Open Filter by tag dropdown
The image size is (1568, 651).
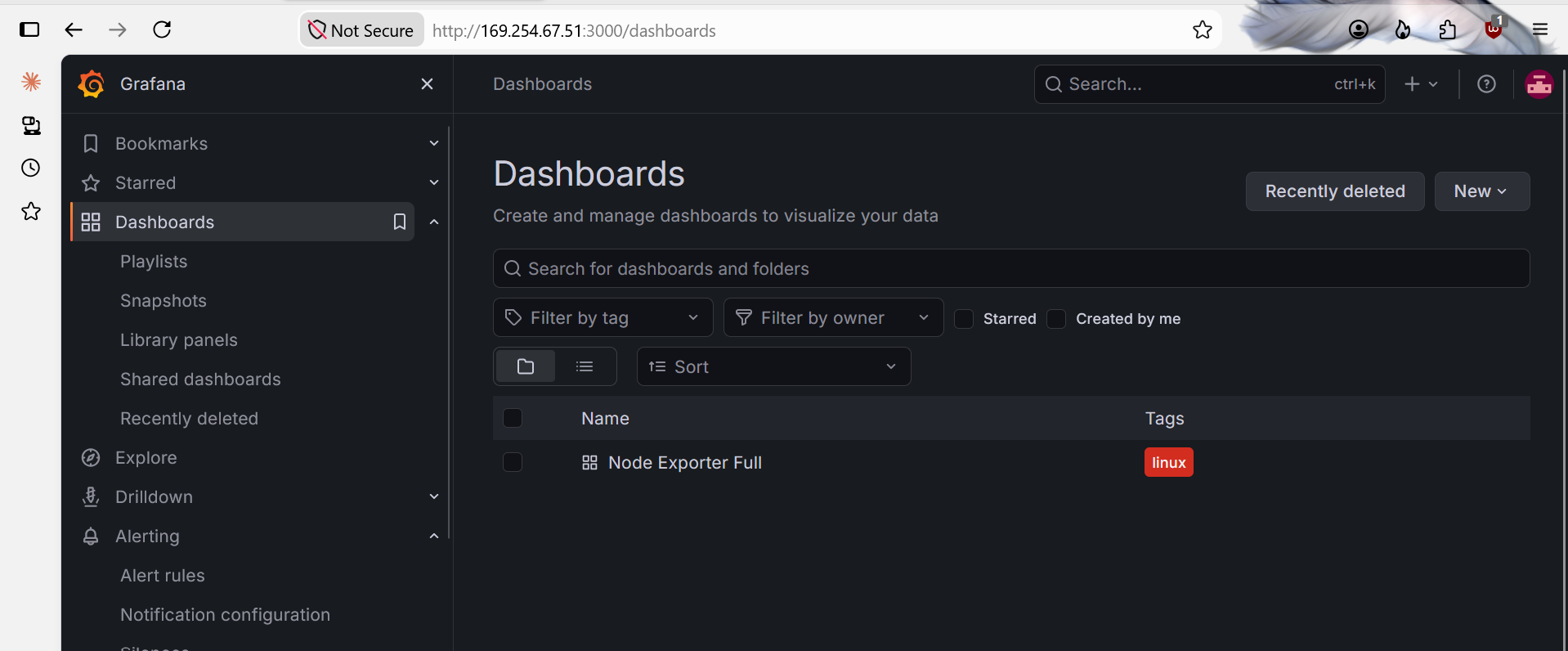coord(603,317)
